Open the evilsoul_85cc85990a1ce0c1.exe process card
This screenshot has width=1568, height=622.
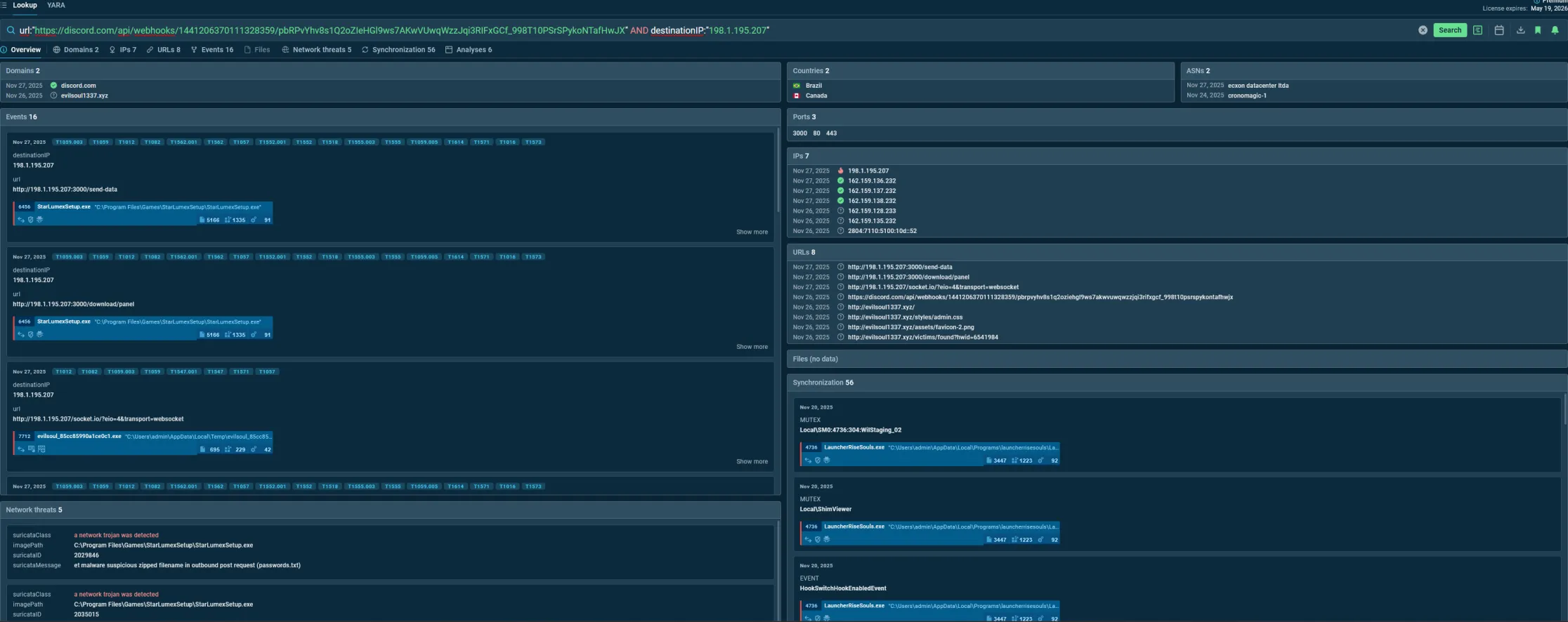coord(143,442)
